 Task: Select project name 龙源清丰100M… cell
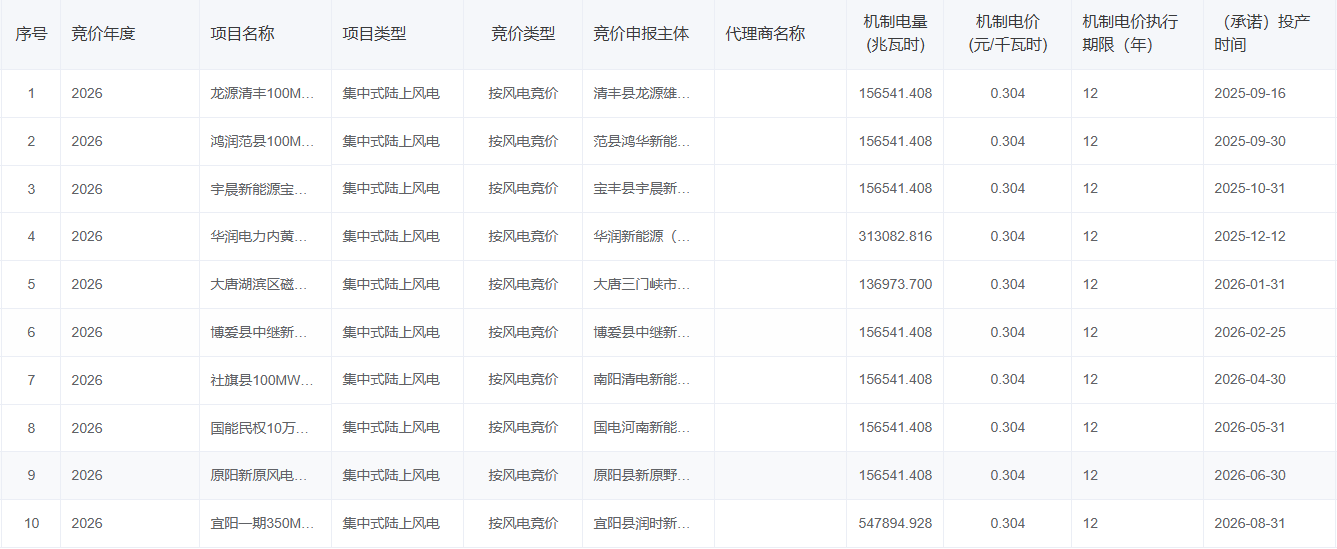tap(263, 94)
